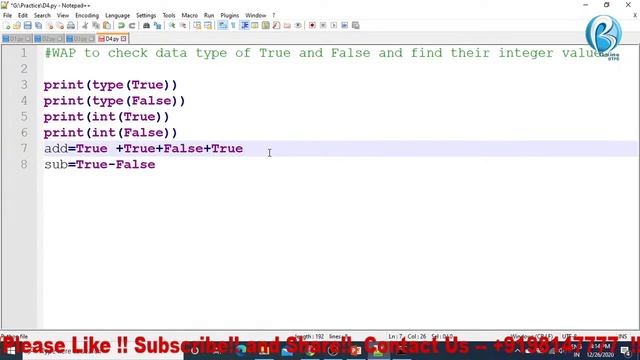Click the Copy toolbar icon

click(x=96, y=25)
